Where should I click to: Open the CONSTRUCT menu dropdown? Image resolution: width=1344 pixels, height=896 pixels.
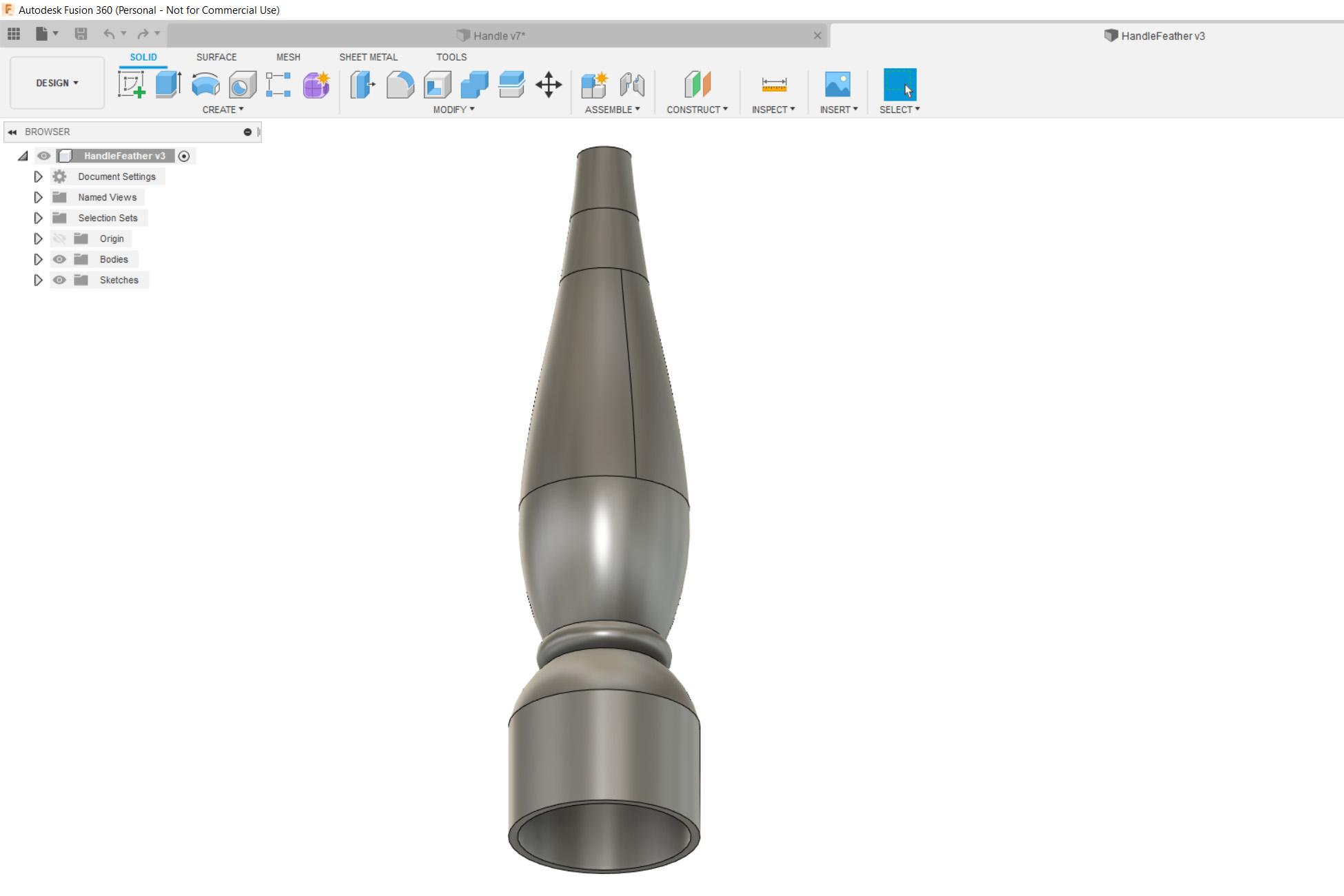(697, 110)
